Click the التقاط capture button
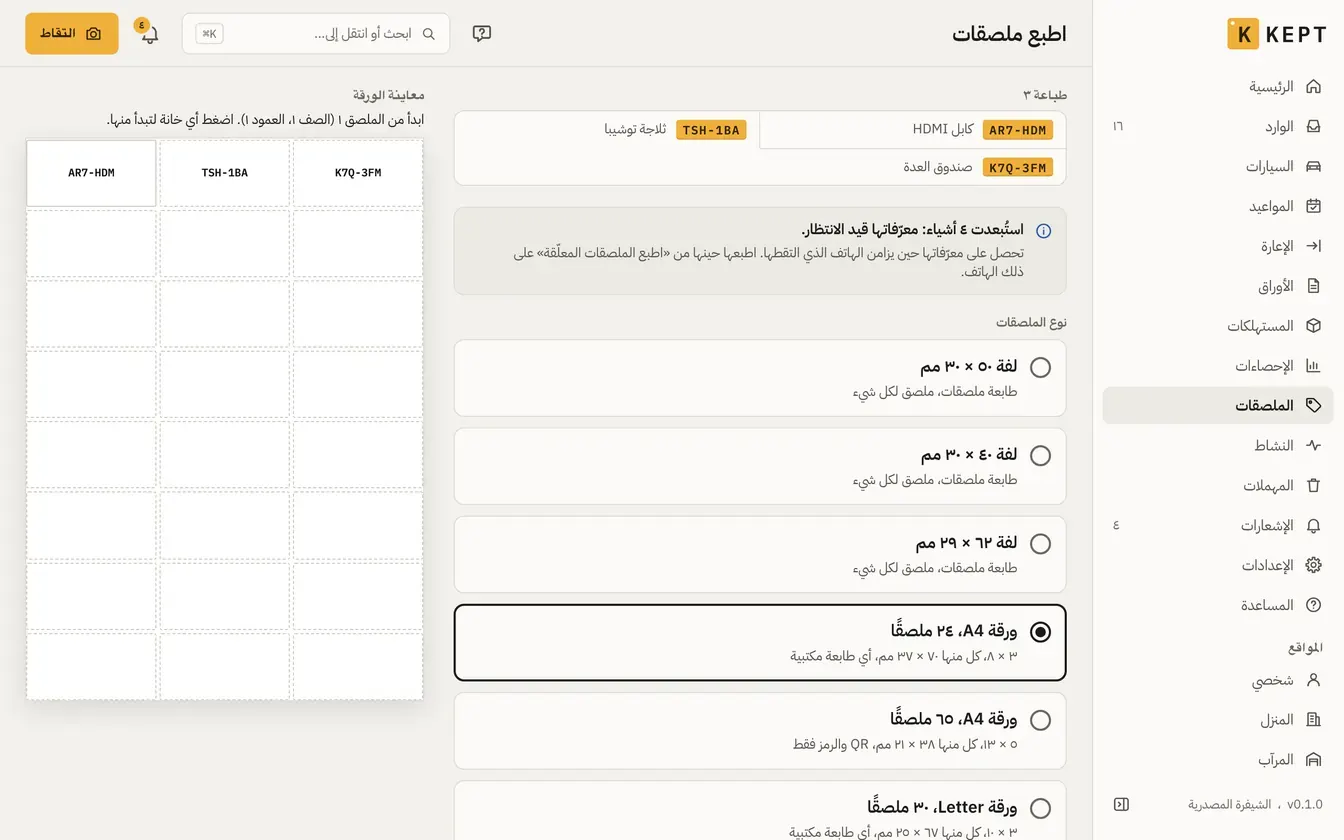1344x840 pixels. point(72,33)
